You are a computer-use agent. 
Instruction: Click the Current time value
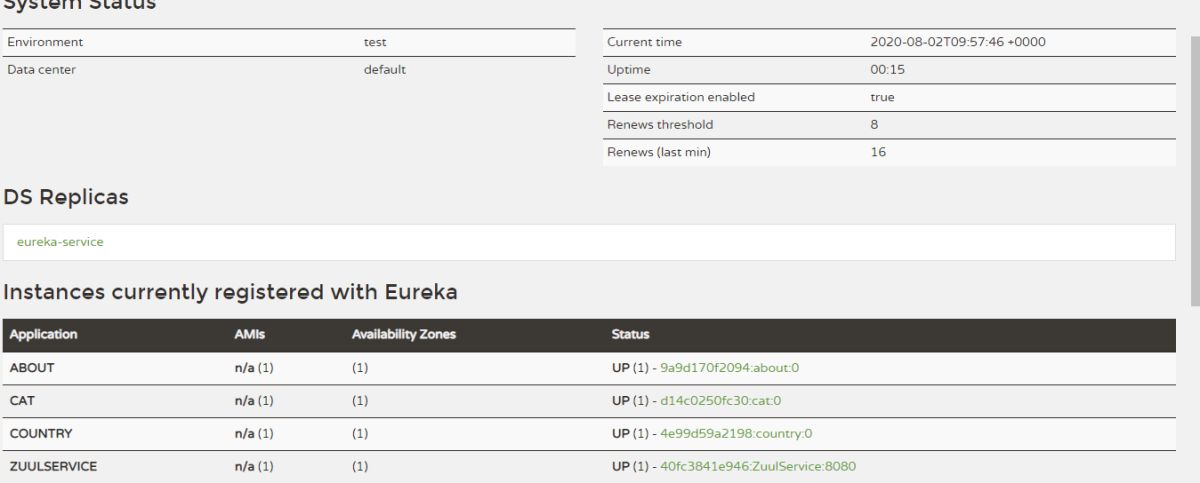(x=958, y=42)
